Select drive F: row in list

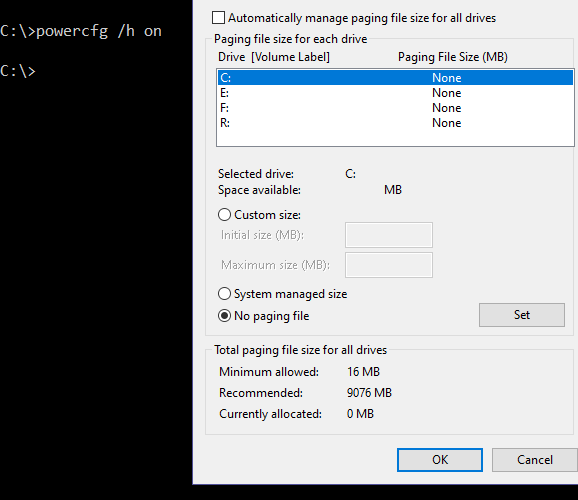(x=395, y=108)
